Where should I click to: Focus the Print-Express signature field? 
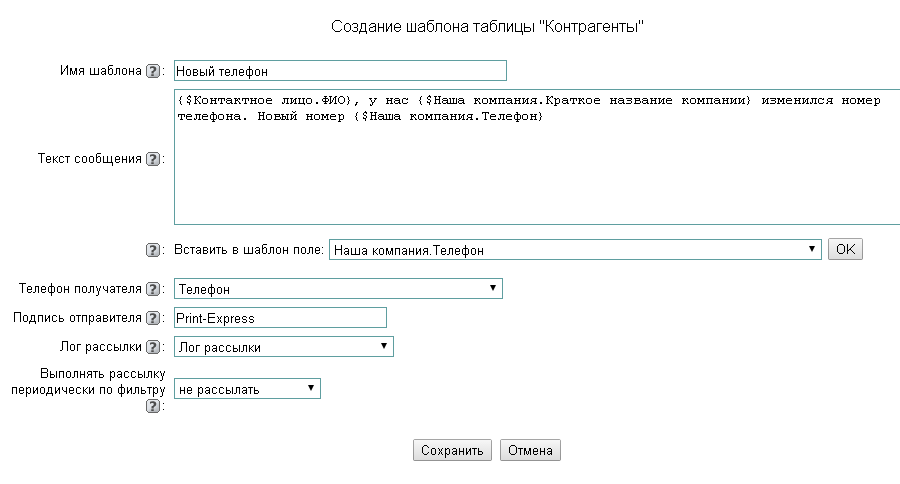280,318
